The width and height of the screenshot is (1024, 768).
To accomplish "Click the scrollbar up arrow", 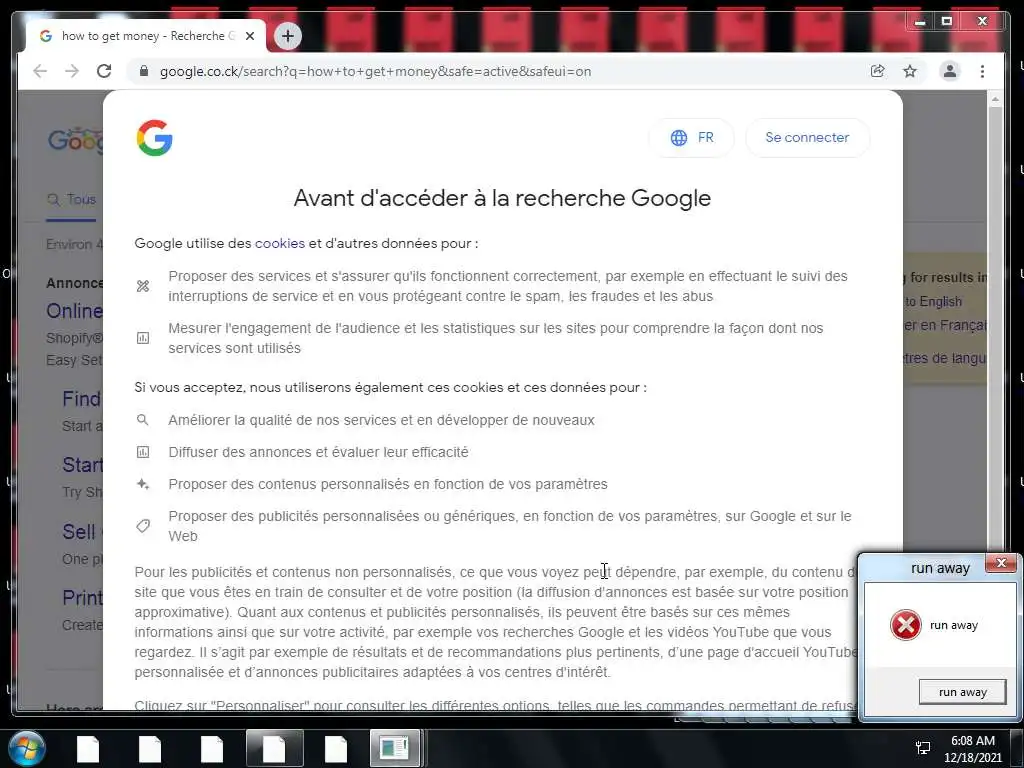I will pyautogui.click(x=995, y=100).
